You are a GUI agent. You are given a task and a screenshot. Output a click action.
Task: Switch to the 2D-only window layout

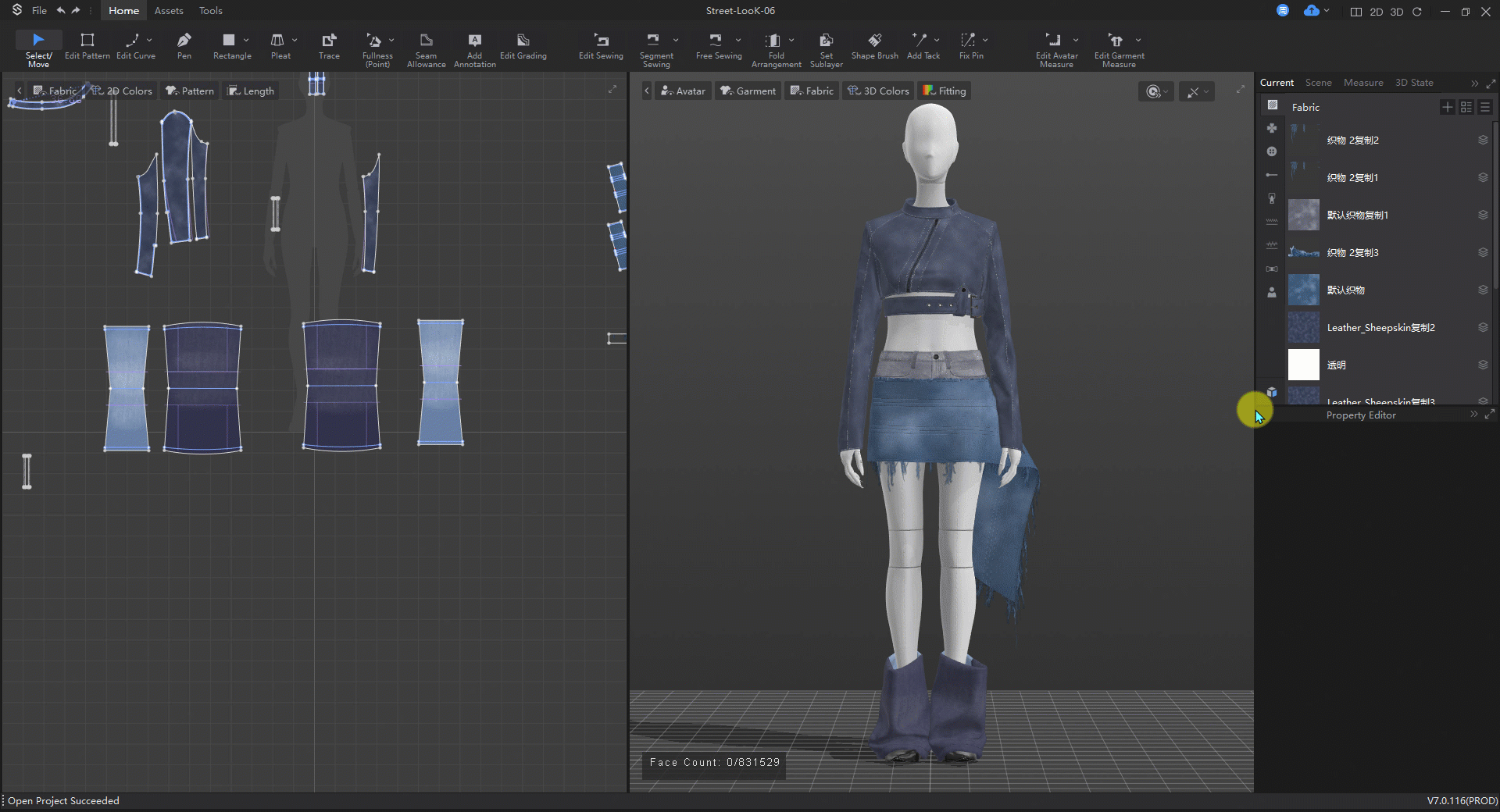[1376, 12]
